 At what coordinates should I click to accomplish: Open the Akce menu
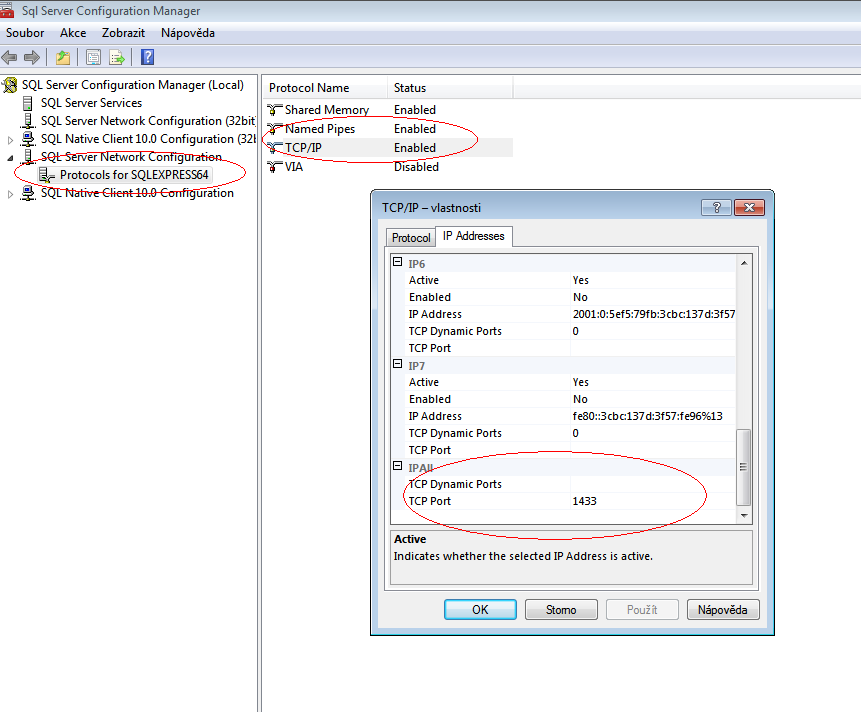point(73,33)
